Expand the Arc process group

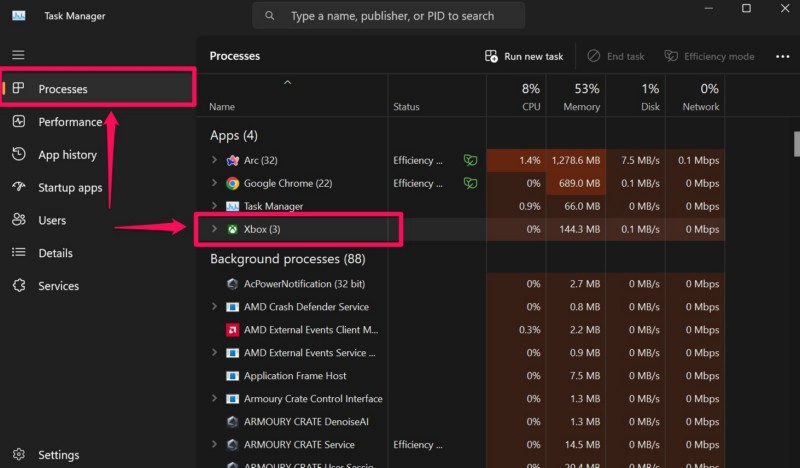[x=214, y=160]
